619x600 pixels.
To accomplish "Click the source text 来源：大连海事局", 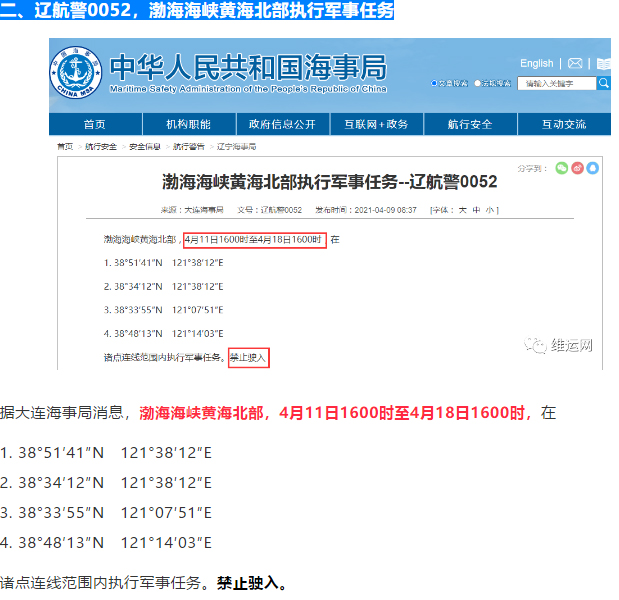I will [x=192, y=210].
